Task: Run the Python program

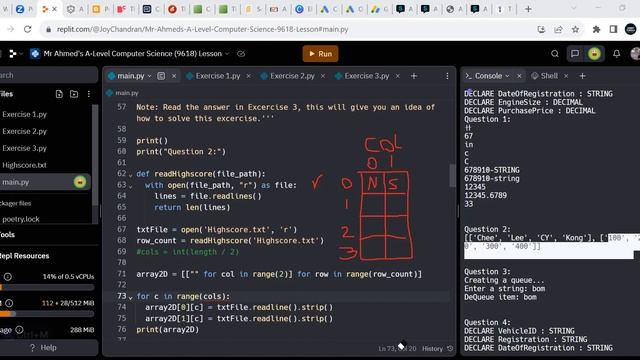Action: [320, 53]
